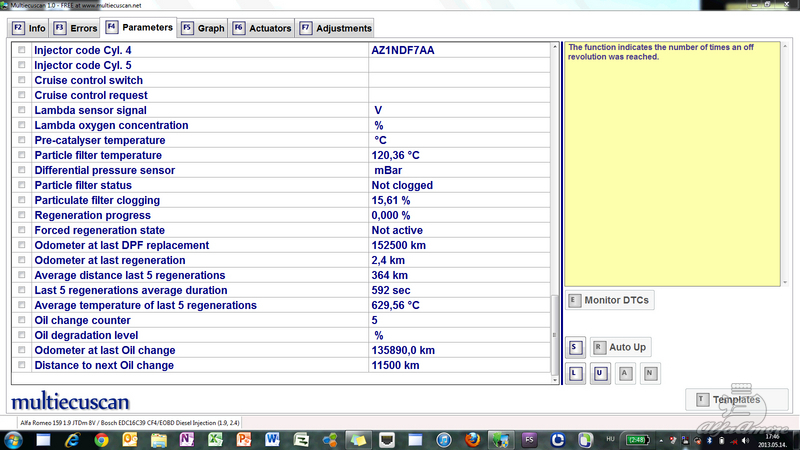Open the Graph tab
800x450 pixels.
203,28
